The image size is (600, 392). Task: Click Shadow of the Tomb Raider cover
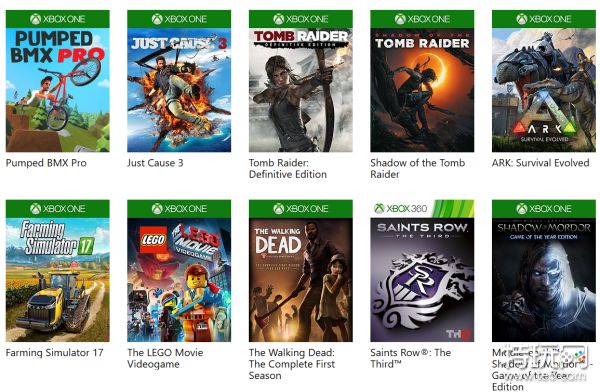click(422, 90)
